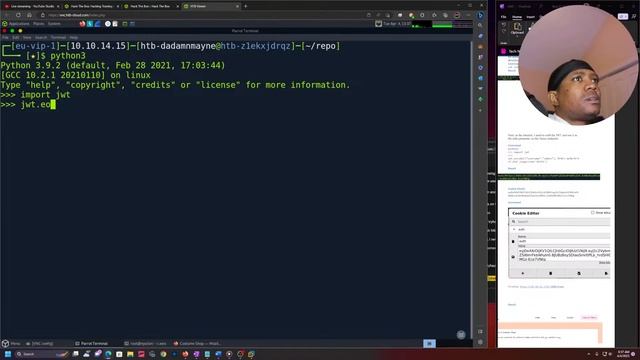Open the Bing sidebar button in Edge
Screen dimensions: 640x360
(480, 15)
